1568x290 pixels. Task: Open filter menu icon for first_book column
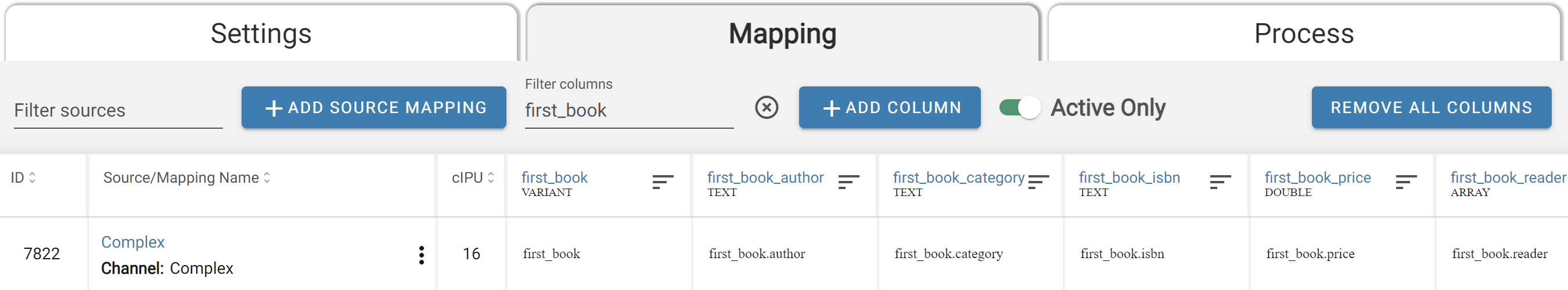click(663, 182)
